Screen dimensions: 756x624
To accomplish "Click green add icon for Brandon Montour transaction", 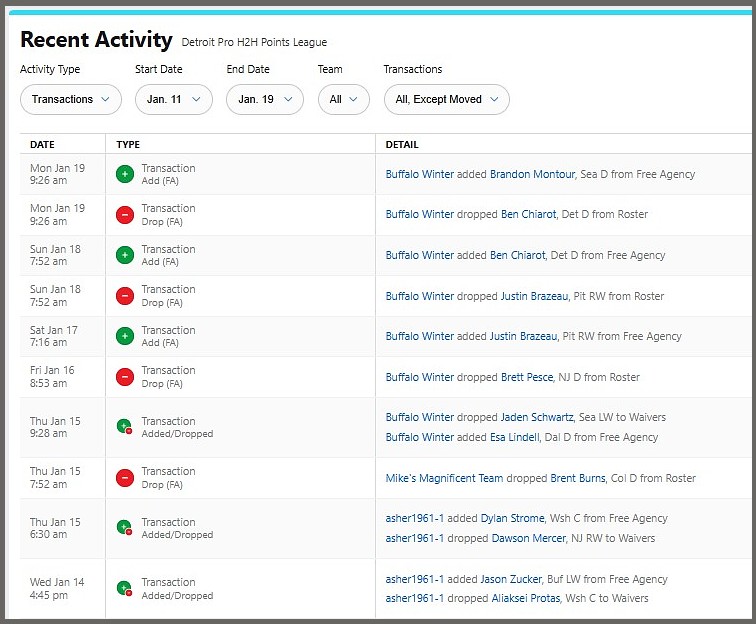I will point(125,174).
